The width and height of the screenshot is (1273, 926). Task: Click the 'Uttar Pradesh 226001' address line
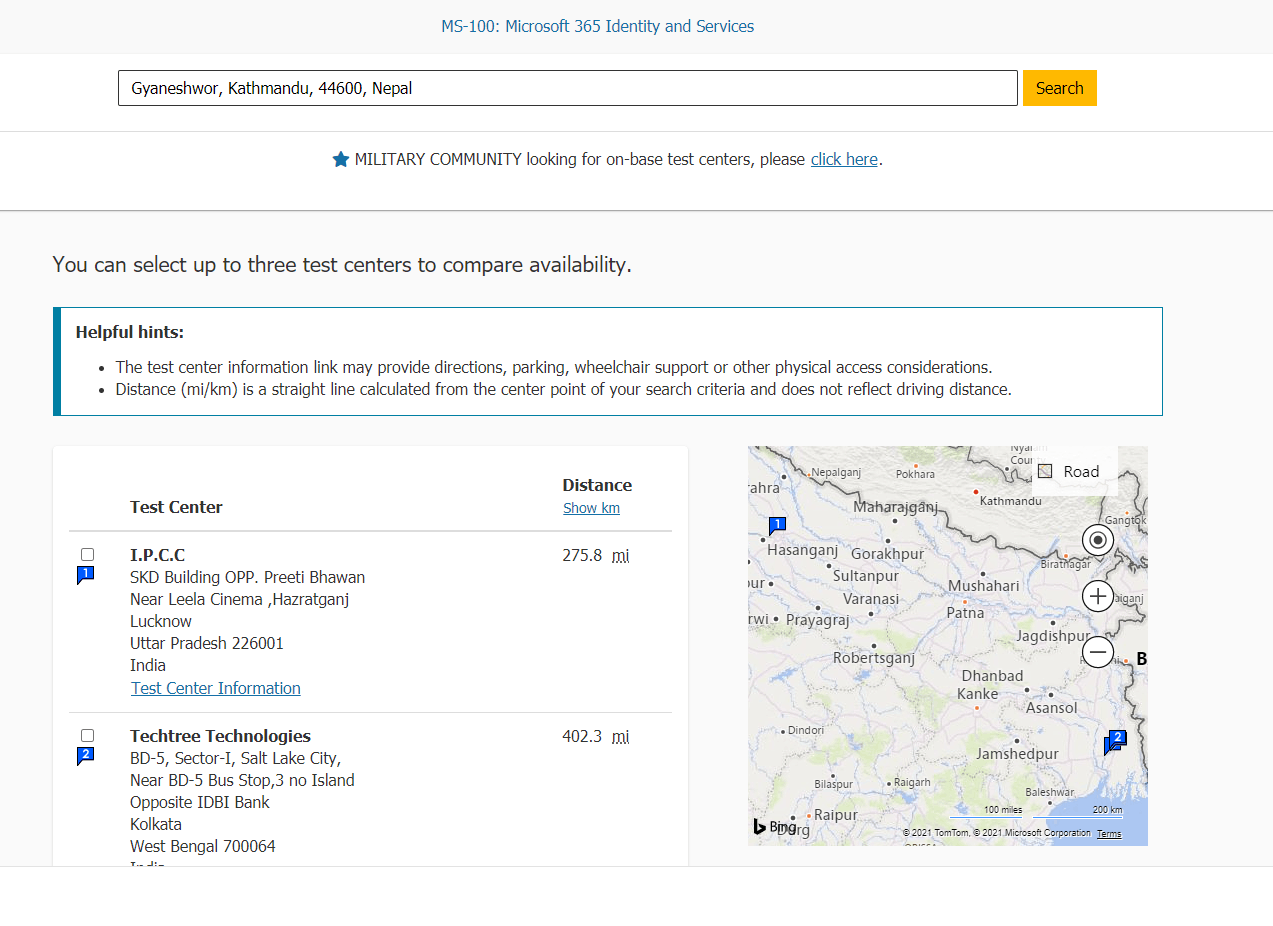click(207, 643)
